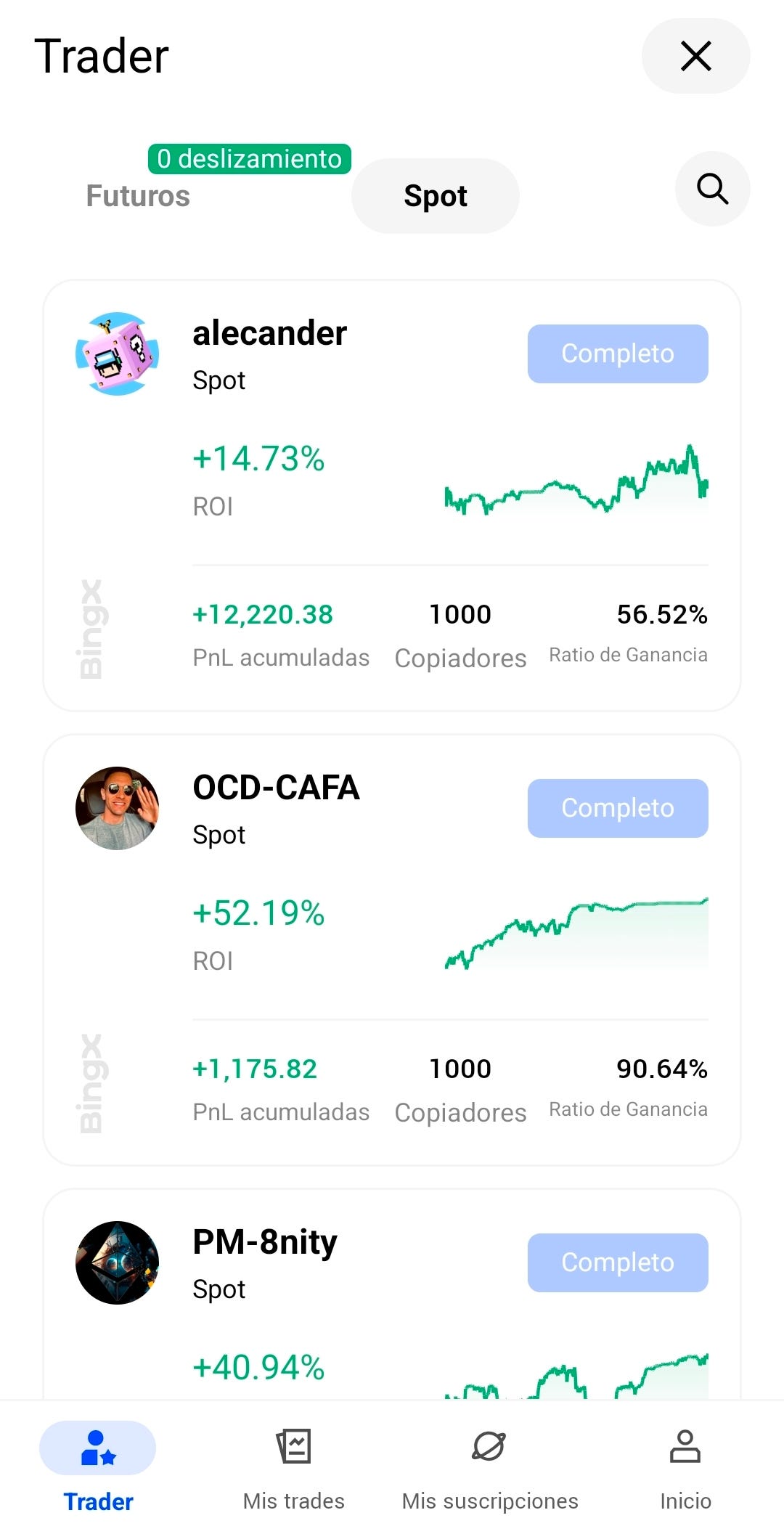Image resolution: width=784 pixels, height=1534 pixels.
Task: Close the Trader screen with X
Action: (695, 56)
